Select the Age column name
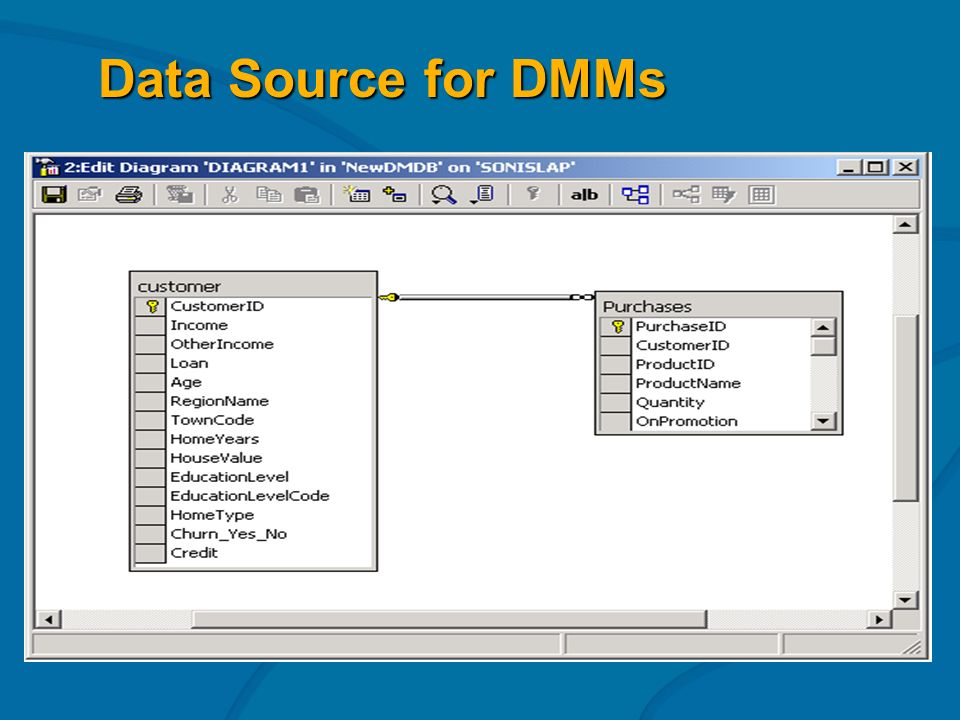This screenshot has height=720, width=960. (x=186, y=382)
